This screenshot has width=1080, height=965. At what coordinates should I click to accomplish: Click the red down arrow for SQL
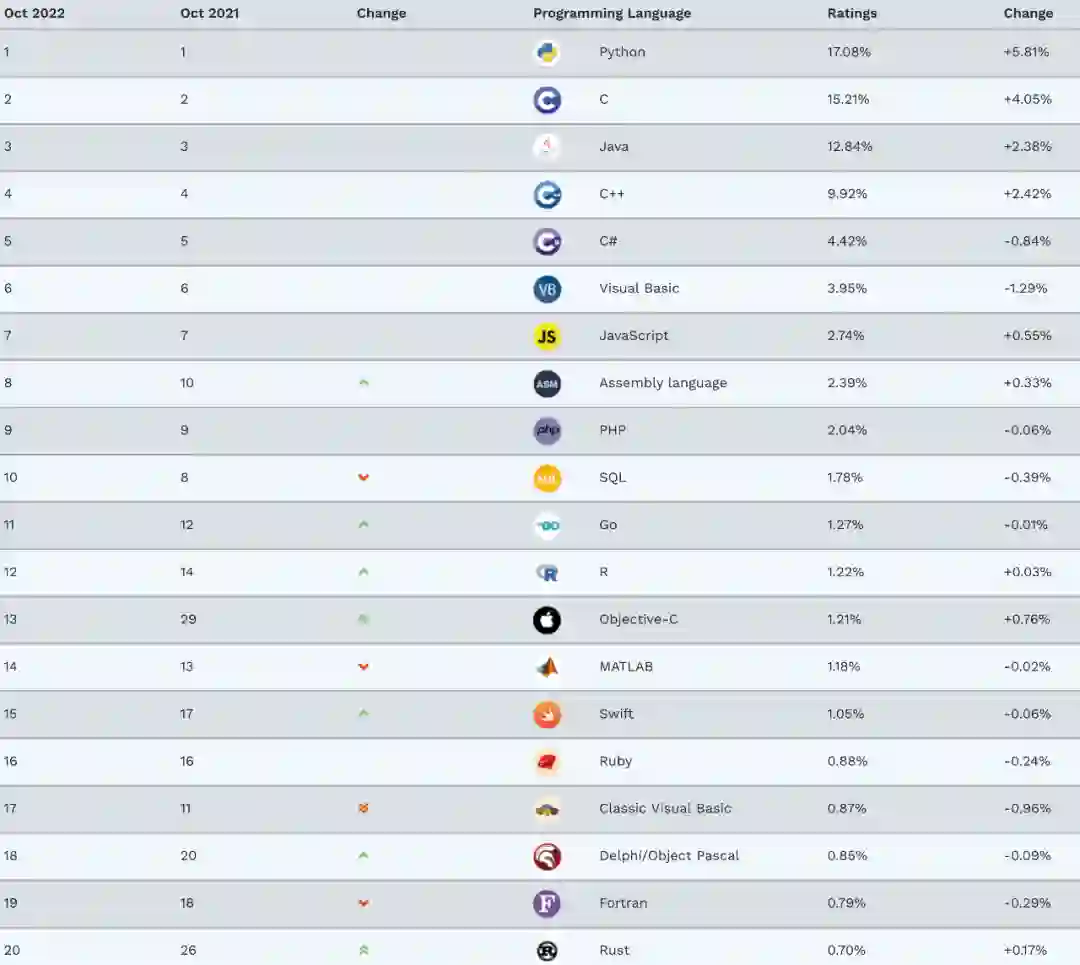pos(364,478)
